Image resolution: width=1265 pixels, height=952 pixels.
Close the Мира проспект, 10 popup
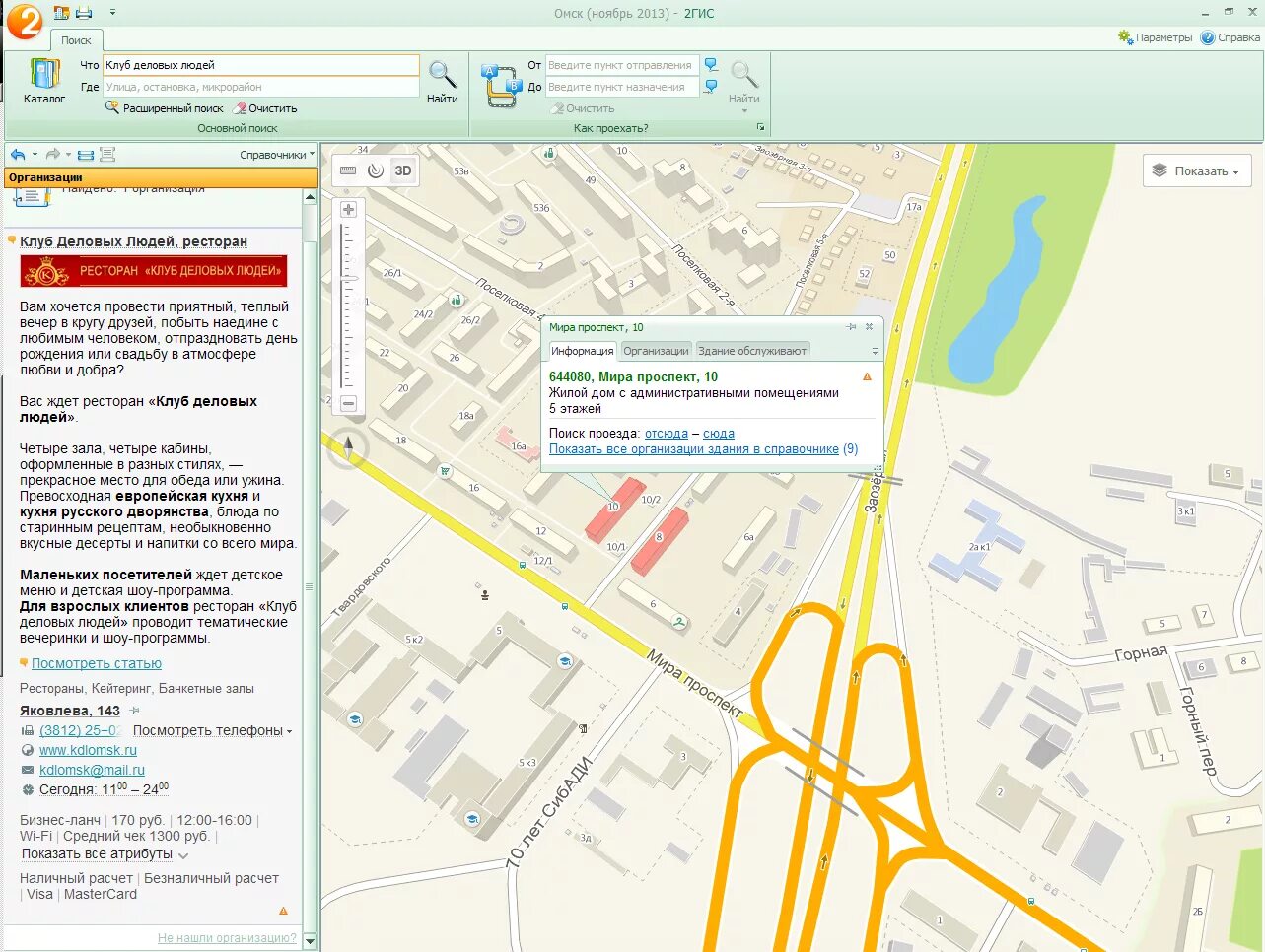click(869, 327)
